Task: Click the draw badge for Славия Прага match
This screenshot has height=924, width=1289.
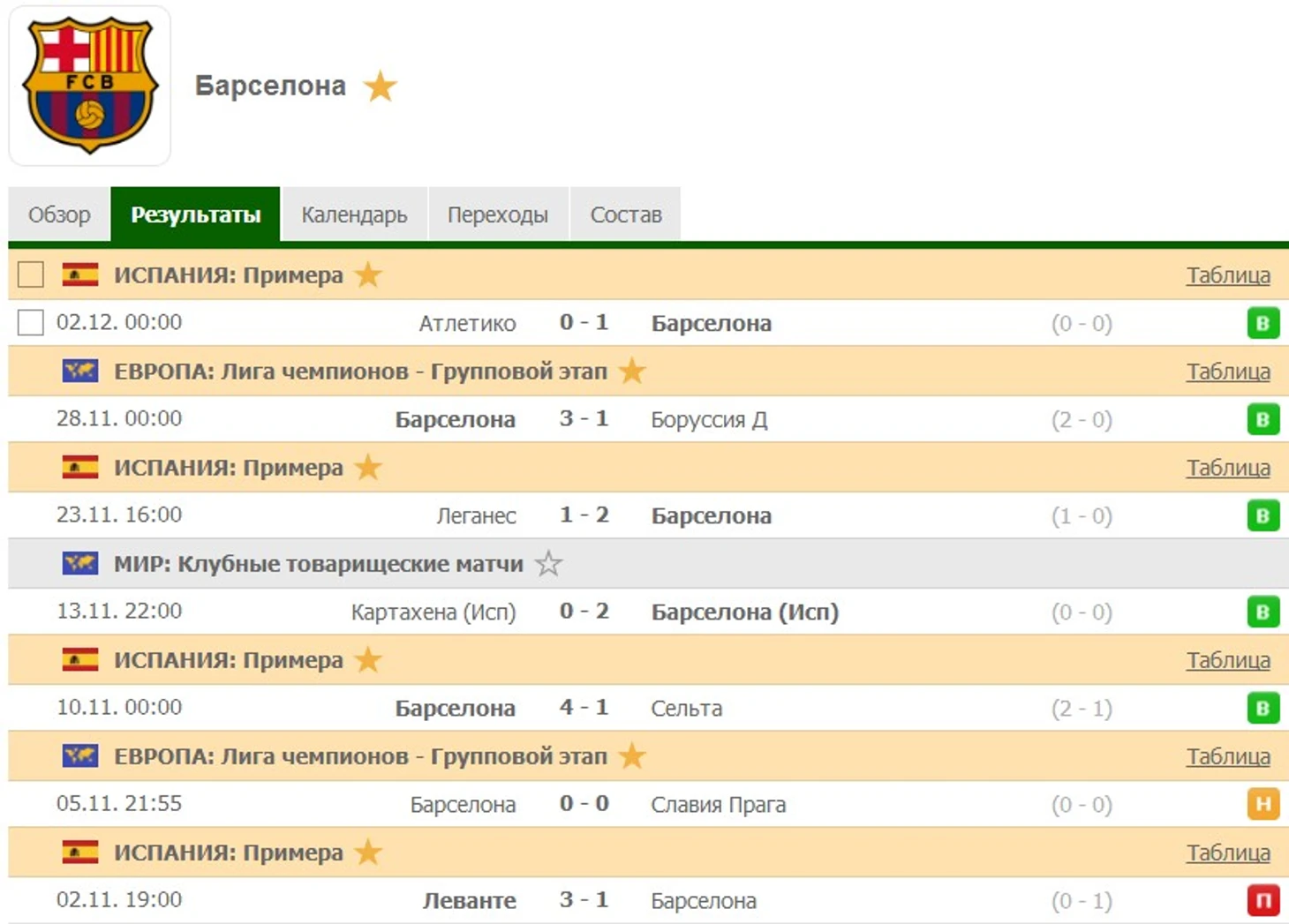Action: pyautogui.click(x=1263, y=804)
